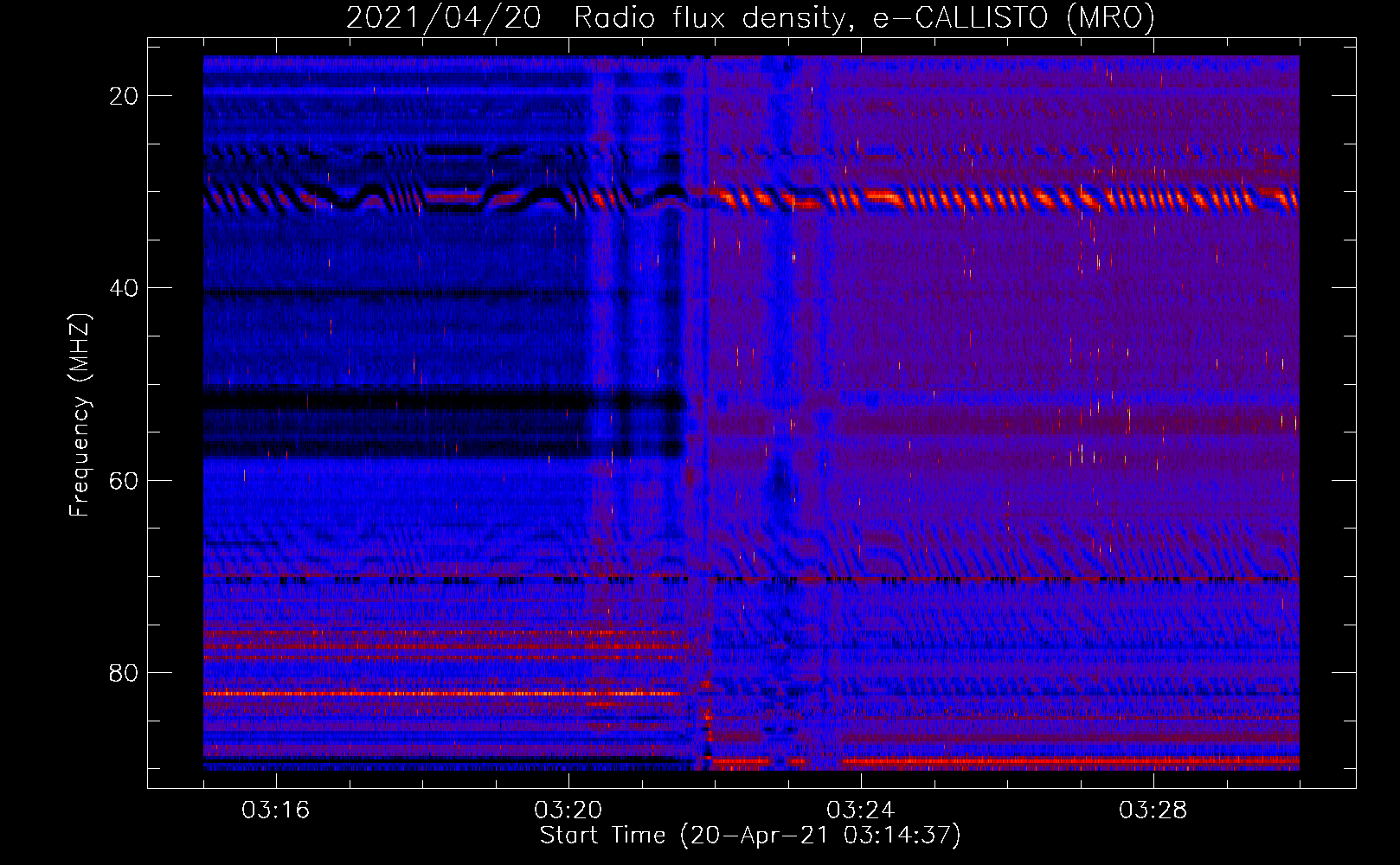Screen dimensions: 1400x865
Task: Select the 03:16 time tick label
Action: 276,810
